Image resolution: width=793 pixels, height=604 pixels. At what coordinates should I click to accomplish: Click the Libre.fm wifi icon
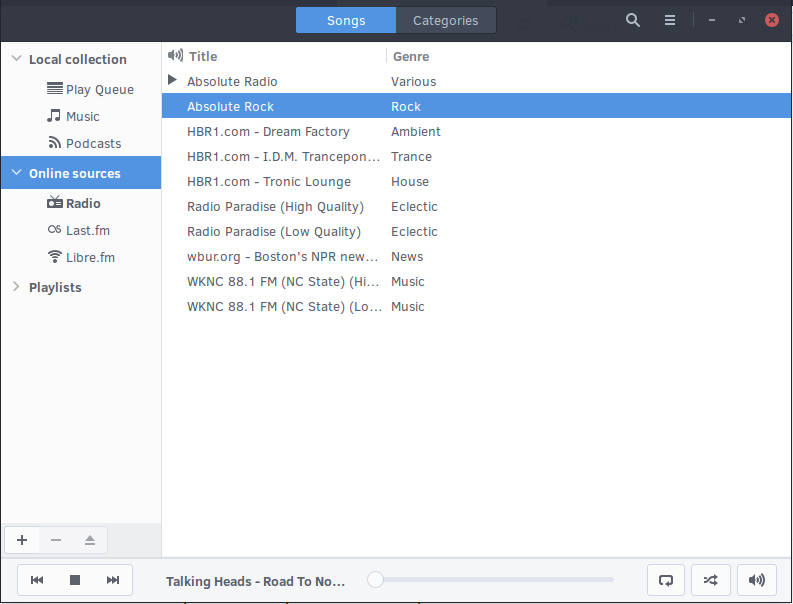coord(55,256)
